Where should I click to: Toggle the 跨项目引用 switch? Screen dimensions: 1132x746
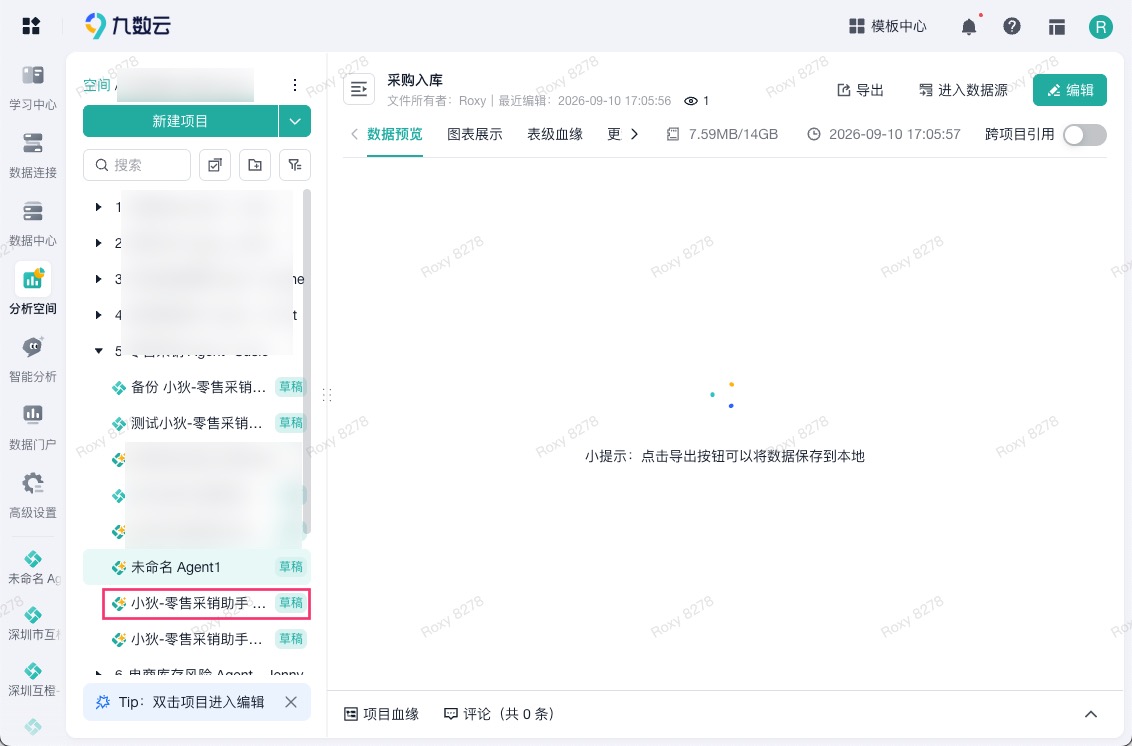(x=1084, y=134)
